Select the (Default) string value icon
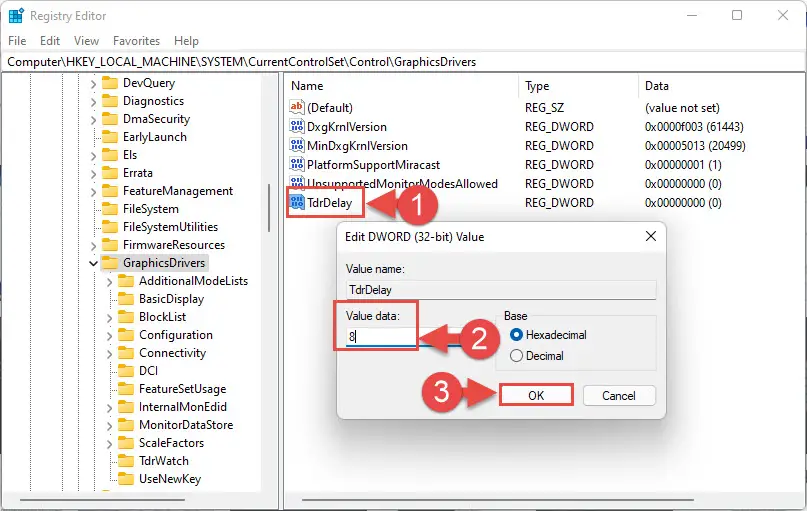The width and height of the screenshot is (807, 511). (x=297, y=108)
